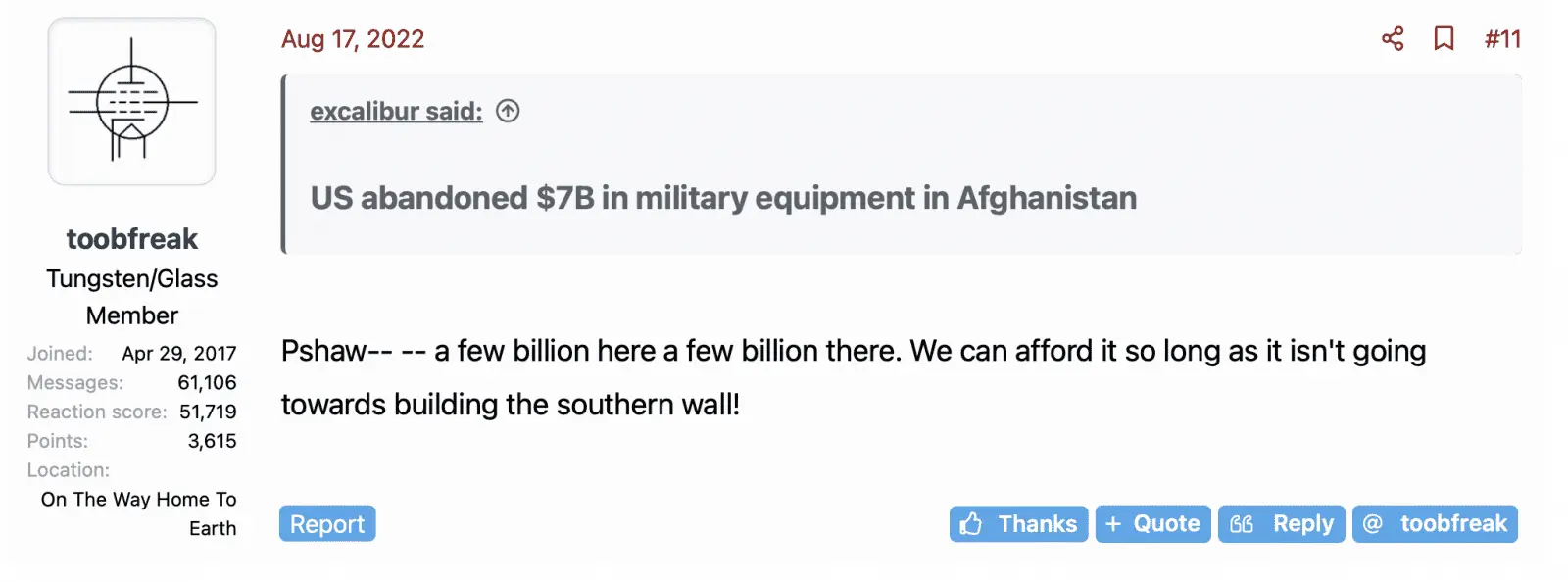Click the thumbs-up icon on Thanks
This screenshot has height=582, width=1568.
(x=971, y=524)
